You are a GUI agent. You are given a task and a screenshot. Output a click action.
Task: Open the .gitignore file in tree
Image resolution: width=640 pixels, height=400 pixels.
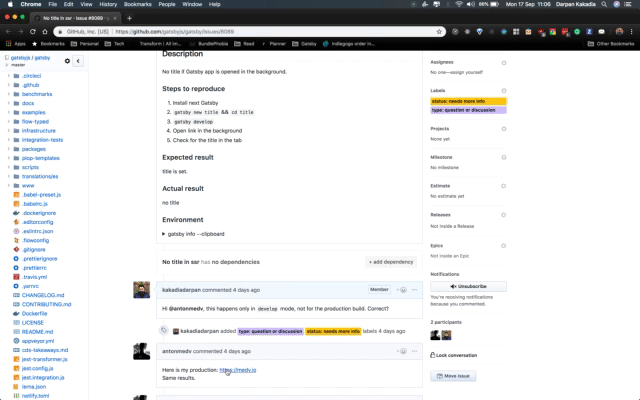tap(34, 249)
